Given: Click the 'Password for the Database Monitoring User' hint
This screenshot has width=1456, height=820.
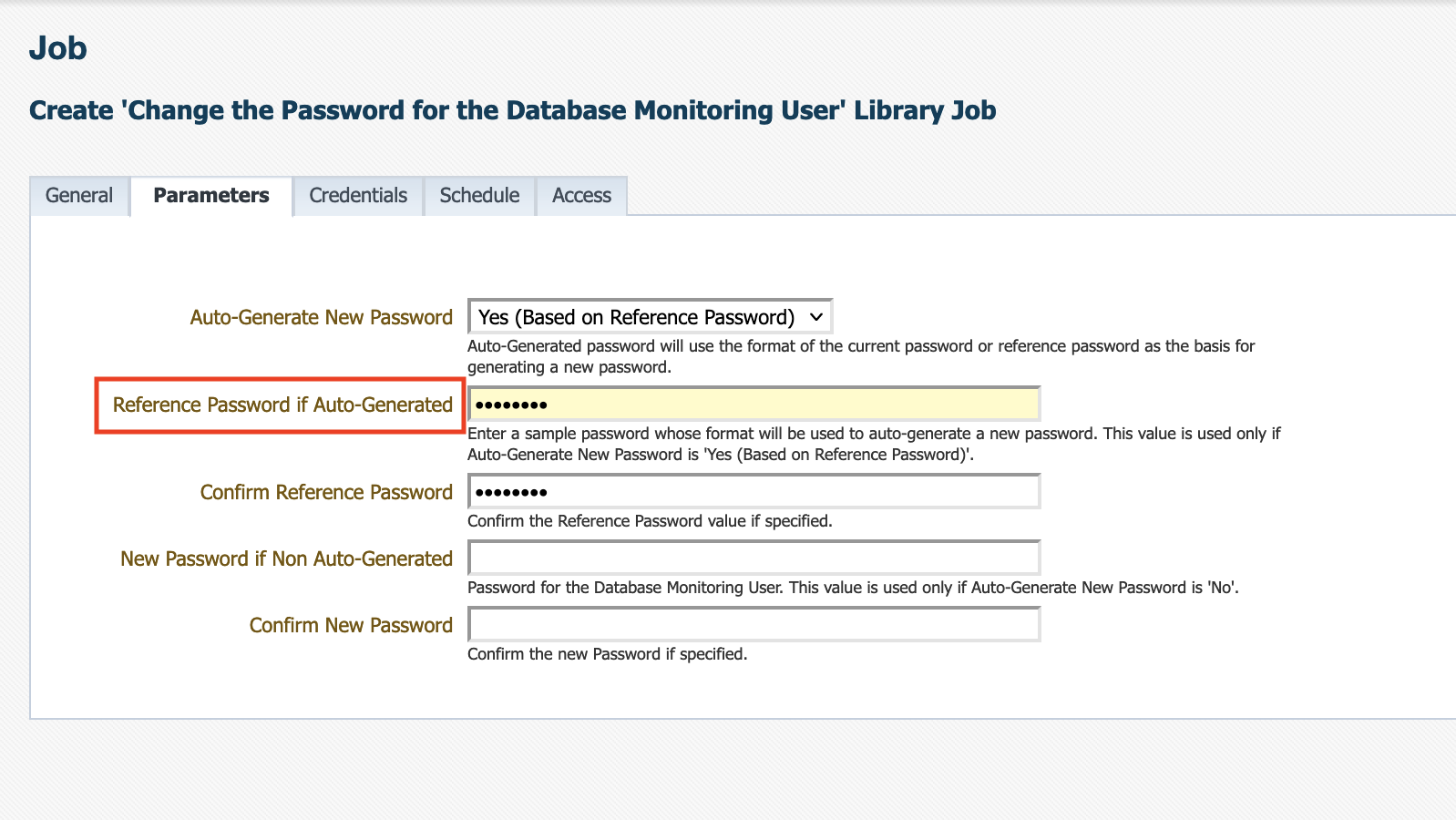Looking at the screenshot, I should [853, 588].
